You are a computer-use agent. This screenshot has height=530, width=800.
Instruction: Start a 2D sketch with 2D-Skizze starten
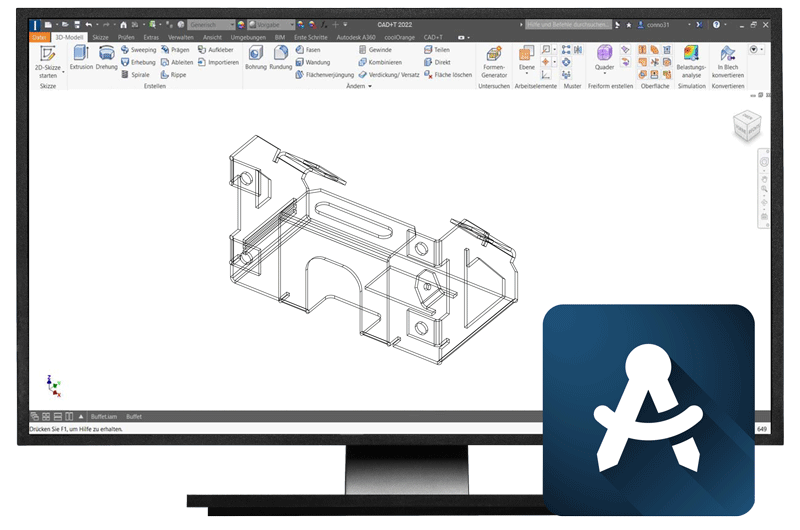coord(47,61)
